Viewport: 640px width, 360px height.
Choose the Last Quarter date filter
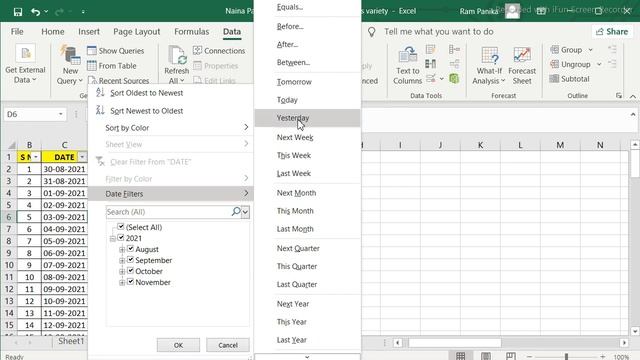(x=308, y=284)
